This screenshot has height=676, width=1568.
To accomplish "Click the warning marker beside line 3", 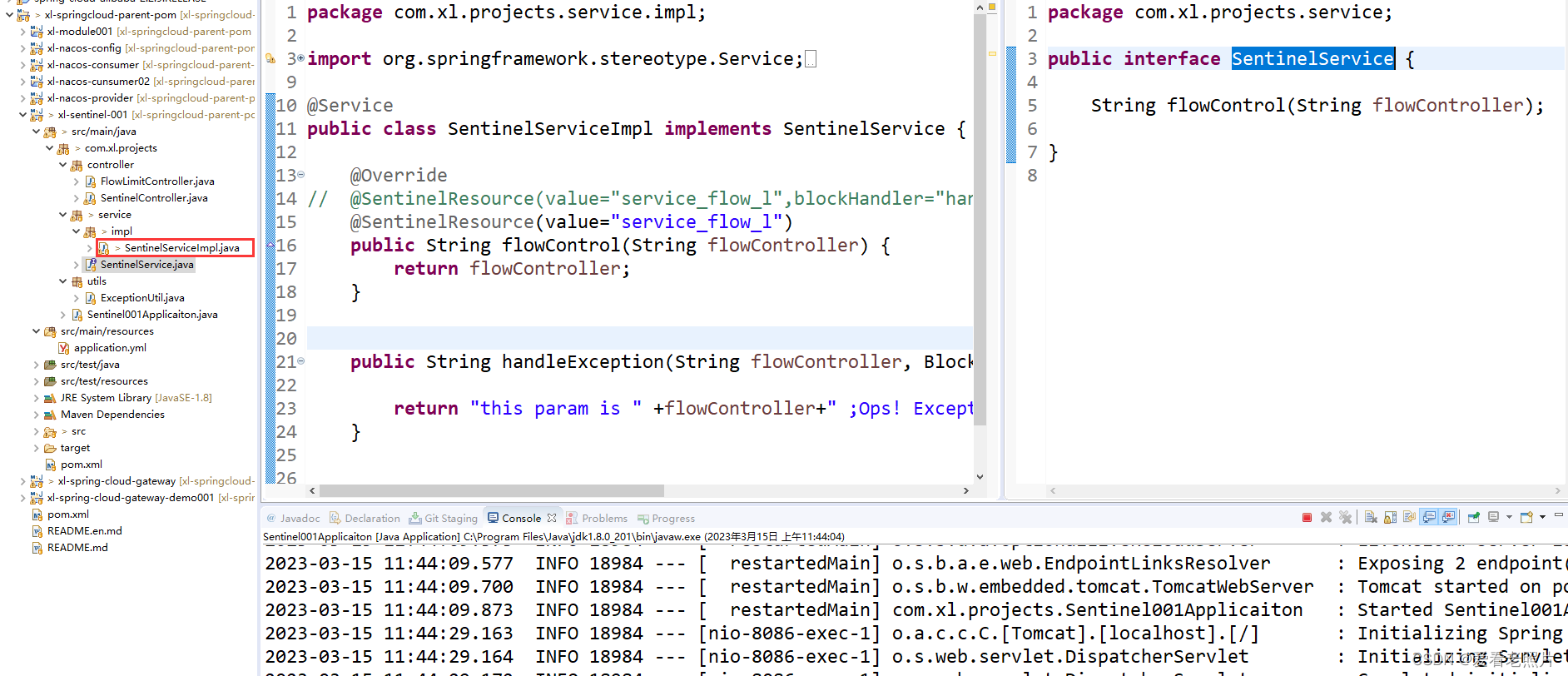I will click(x=270, y=58).
